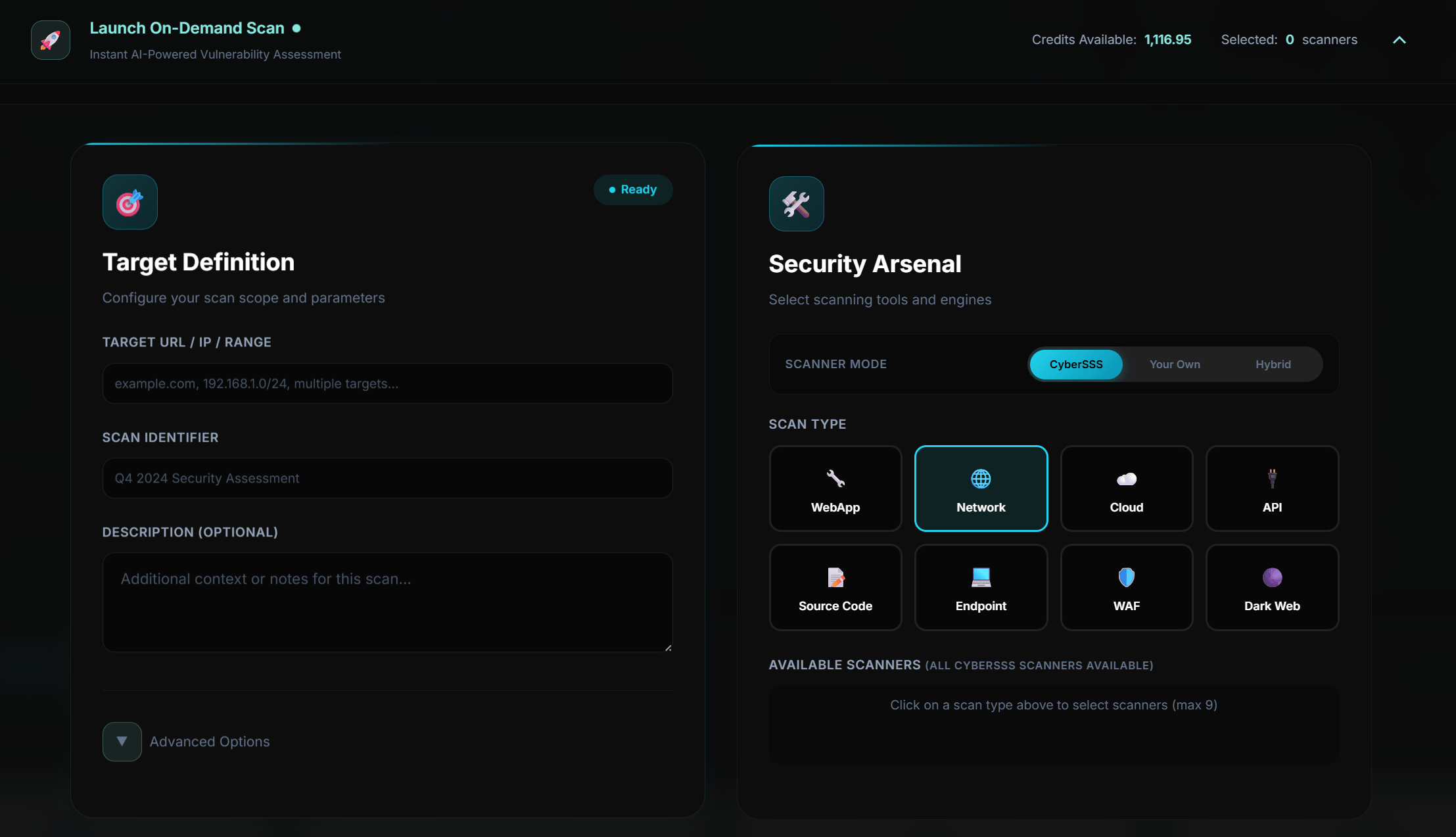Select the Cloud scan type
Image resolution: width=1456 pixels, height=837 pixels.
(1127, 489)
